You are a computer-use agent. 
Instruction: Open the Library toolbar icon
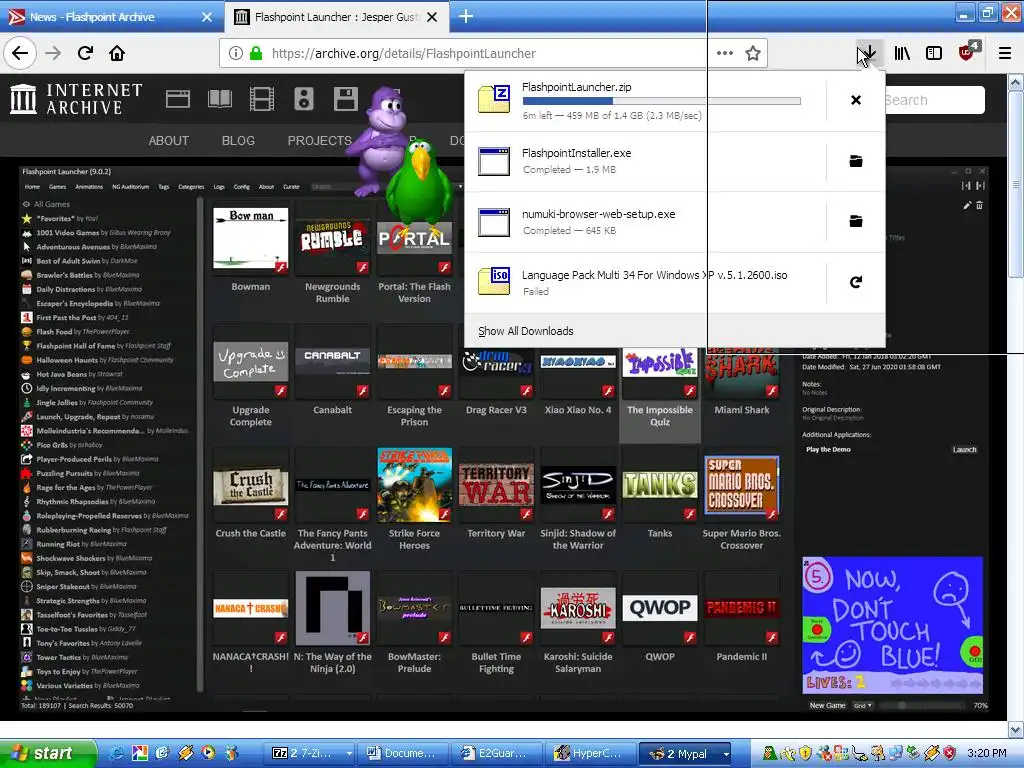point(902,54)
